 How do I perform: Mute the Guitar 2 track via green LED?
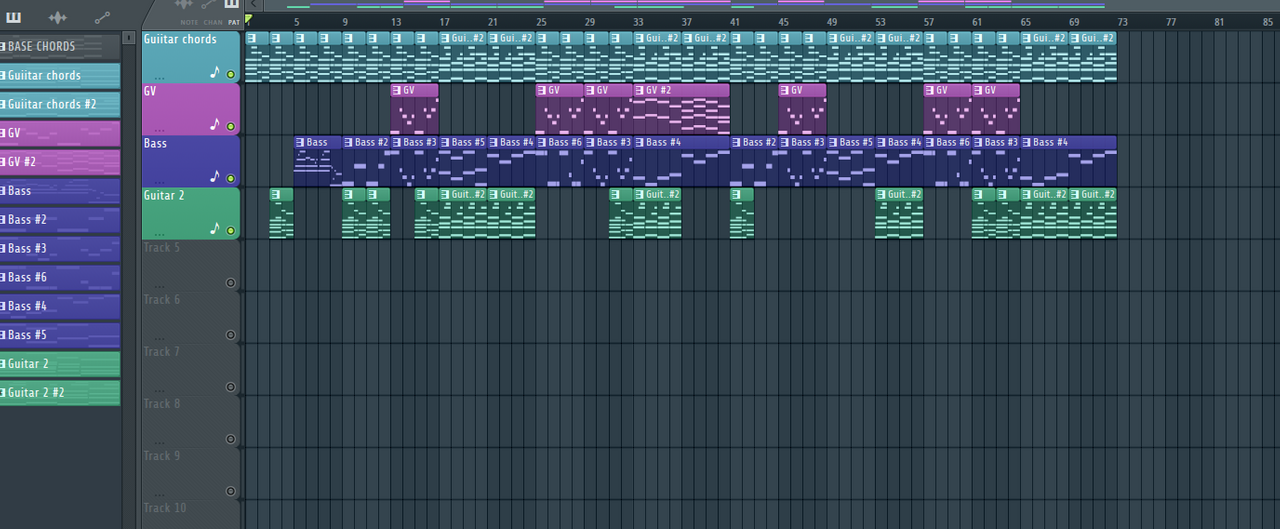(231, 231)
